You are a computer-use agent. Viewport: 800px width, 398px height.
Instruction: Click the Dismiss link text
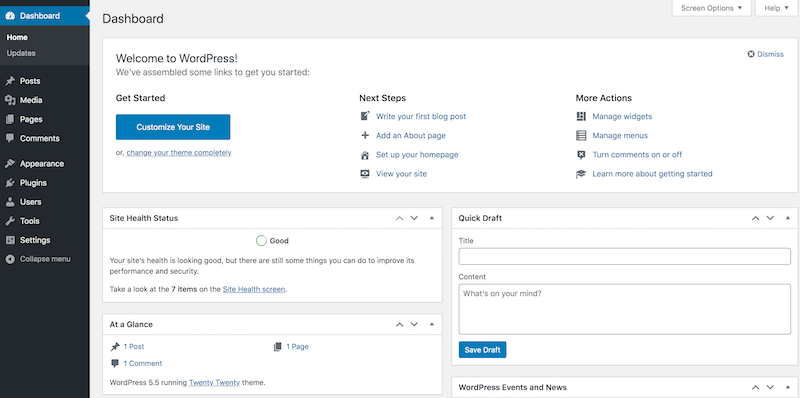point(770,54)
